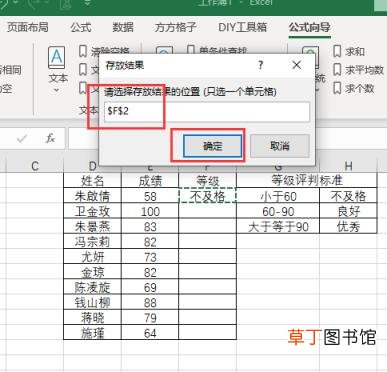Viewport: 387px width, 372px height.
Task: Click the score cell with 100
Action: coord(150,211)
